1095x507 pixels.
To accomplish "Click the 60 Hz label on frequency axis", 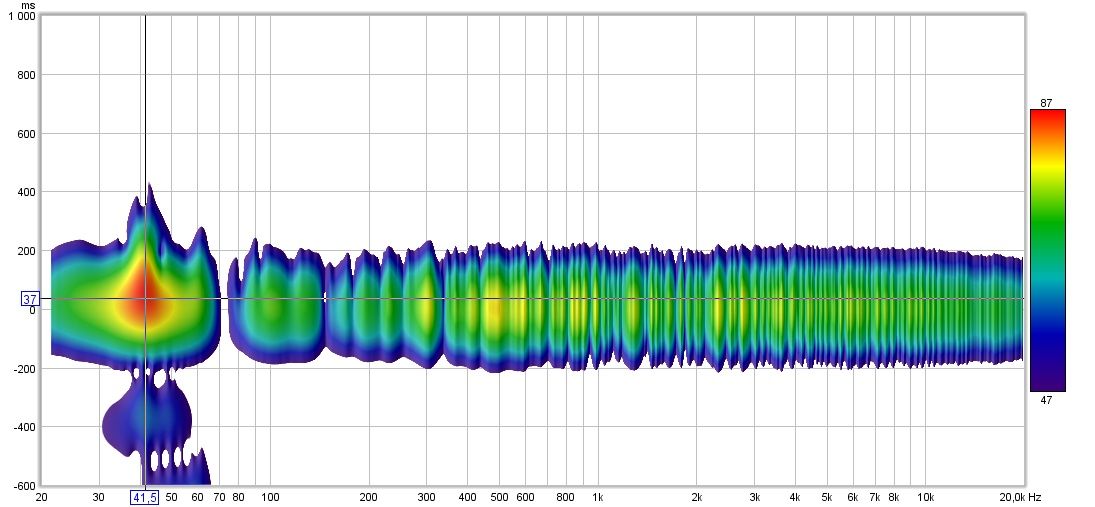I will coord(198,497).
